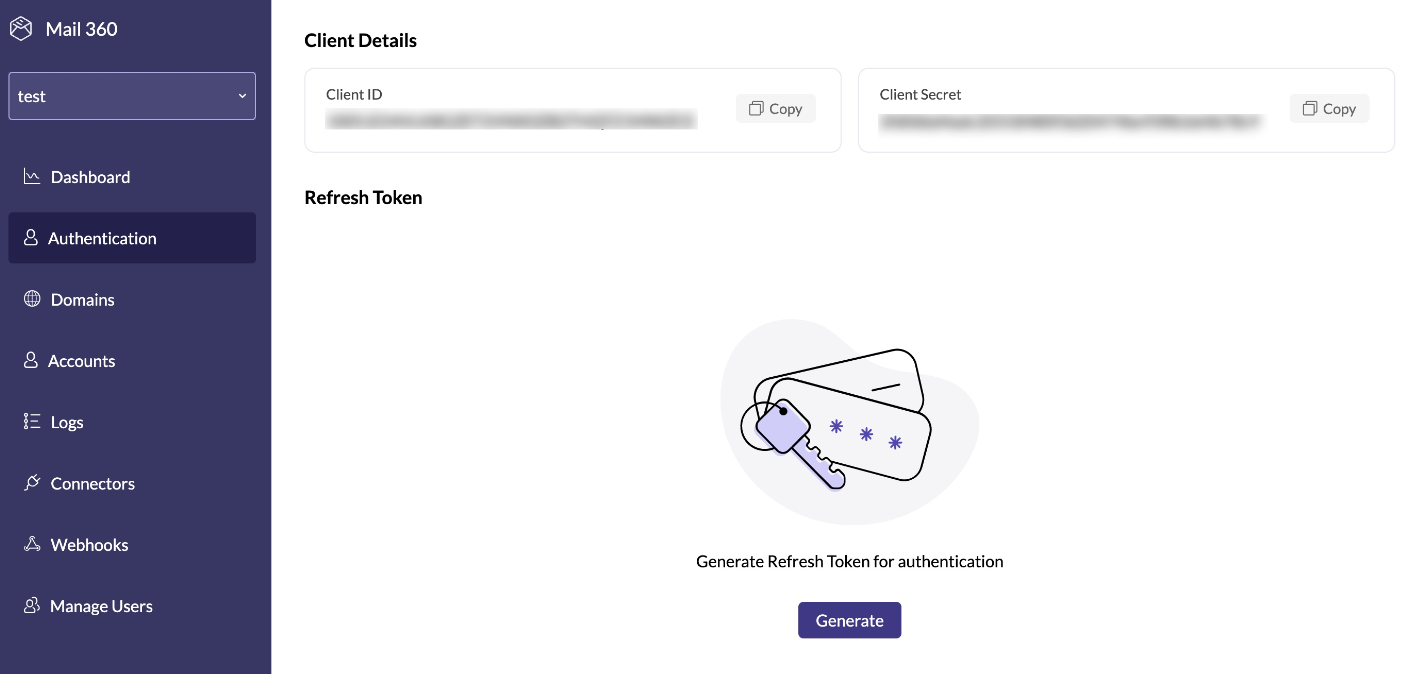Click the Accounts user icon
The height and width of the screenshot is (674, 1424).
click(31, 360)
